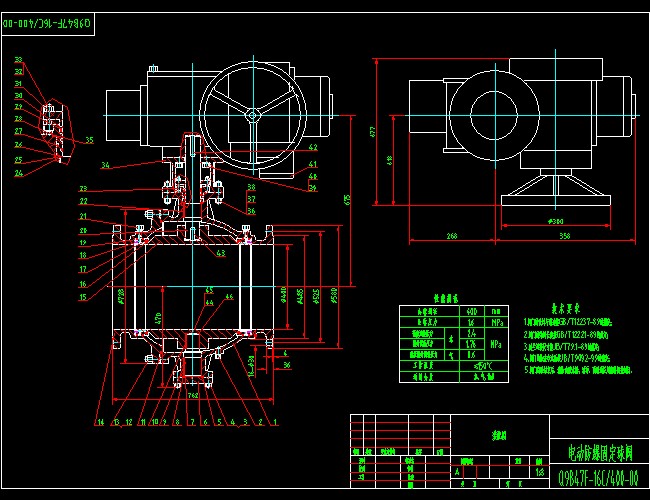The width and height of the screenshot is (650, 500).
Task: Click the φ485 diameter dimension
Action: (x=300, y=296)
